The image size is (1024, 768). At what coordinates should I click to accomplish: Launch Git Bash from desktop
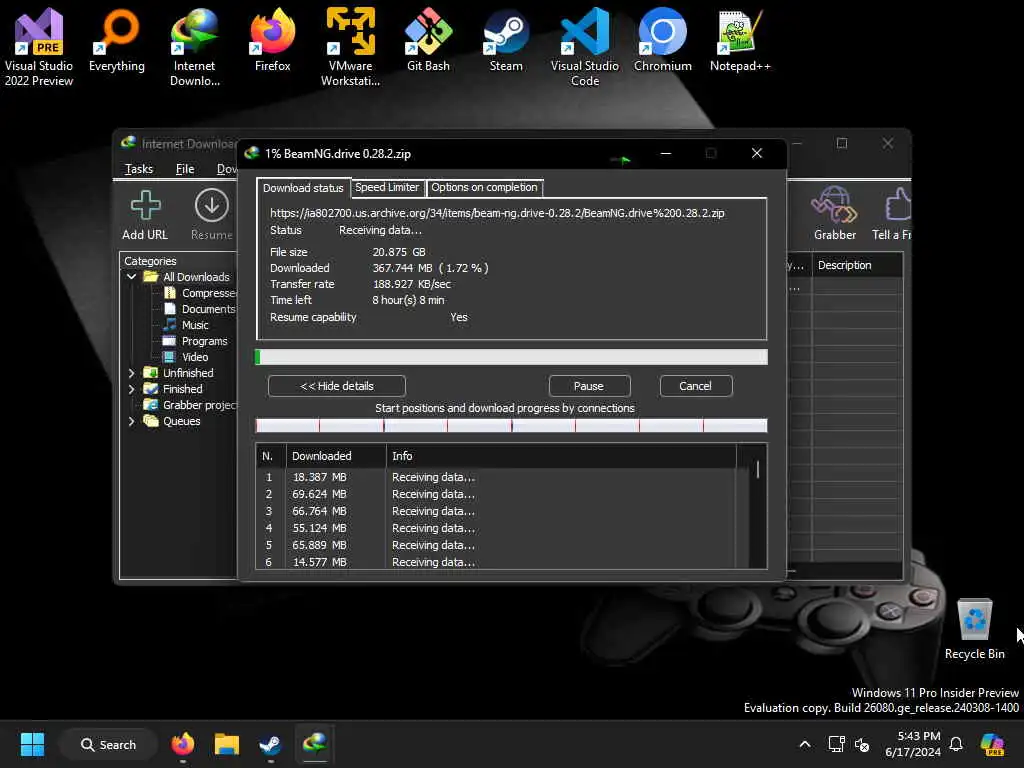point(428,40)
